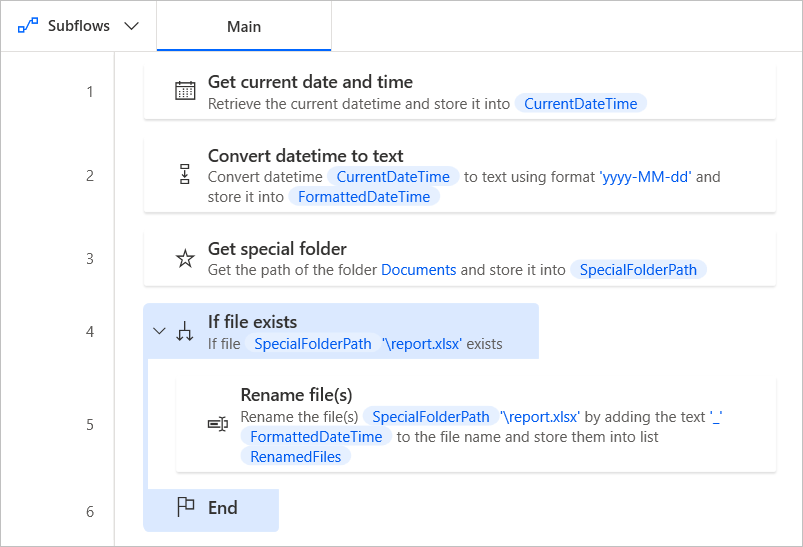Select the End action

pos(211,510)
